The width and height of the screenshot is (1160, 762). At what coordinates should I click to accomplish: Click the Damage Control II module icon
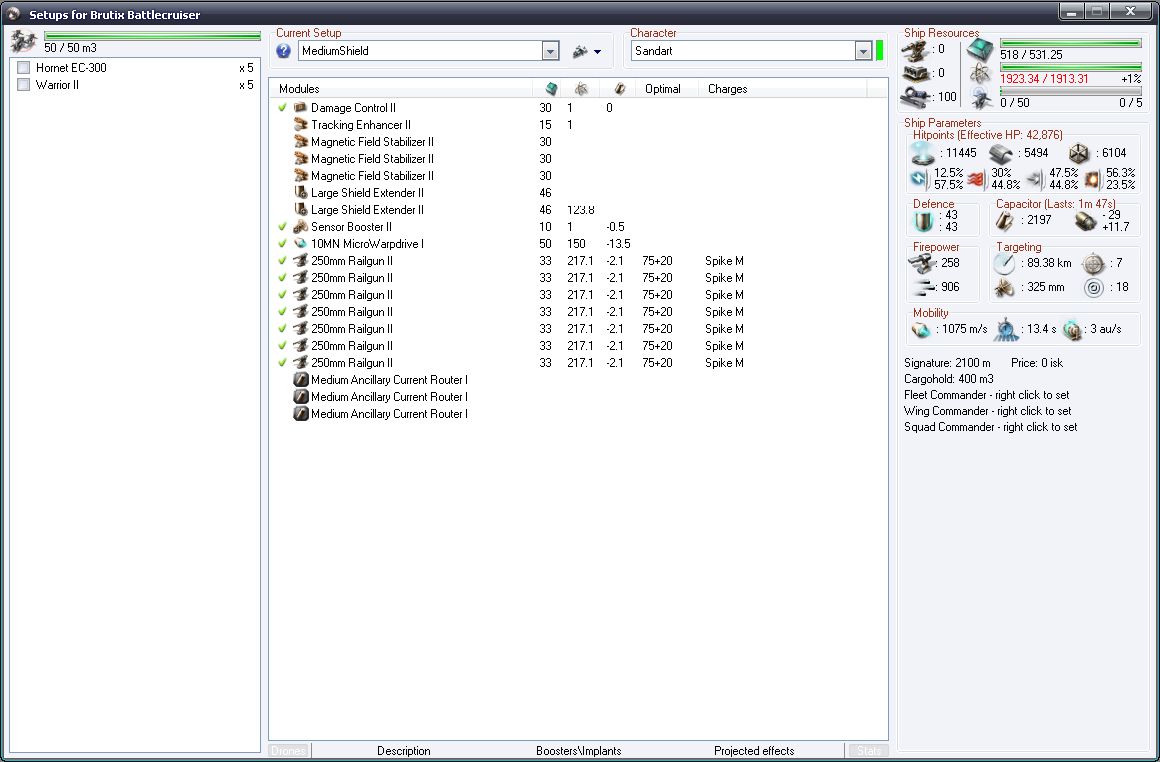(x=300, y=108)
